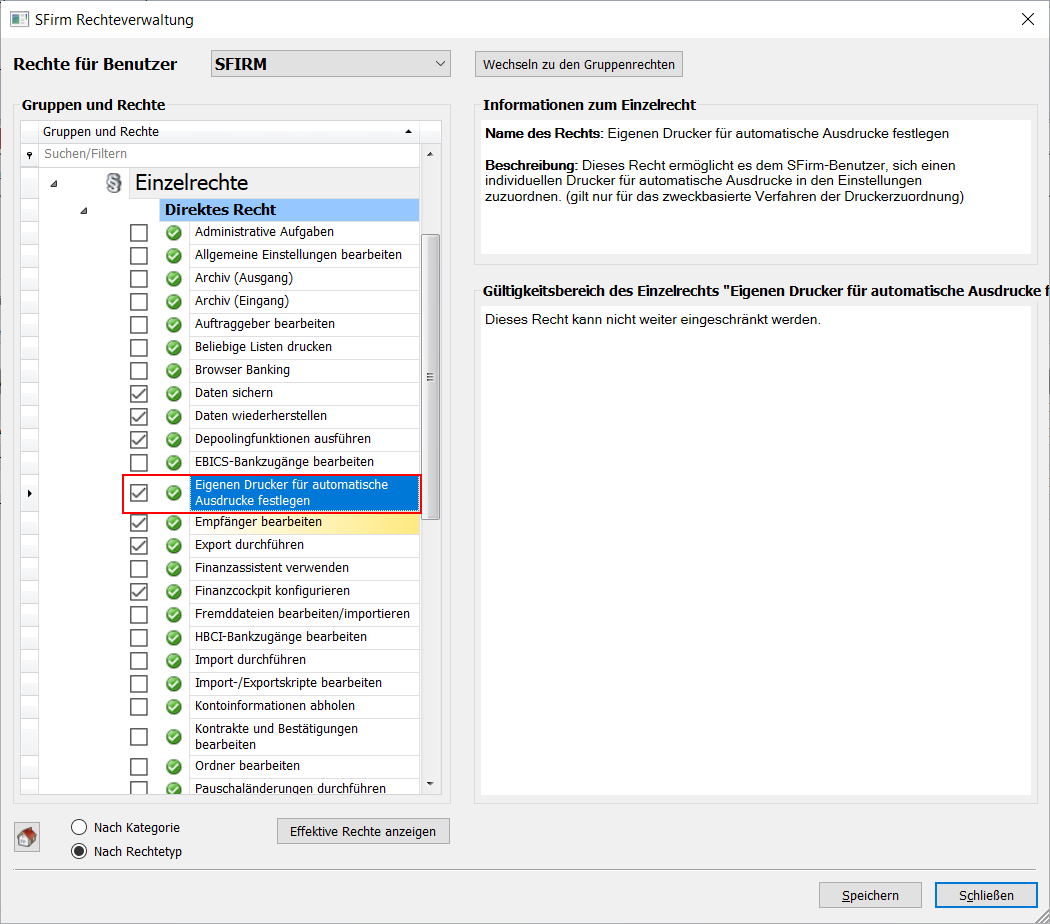Click the filter pin icon beside Suchen/Filtern

point(29,155)
